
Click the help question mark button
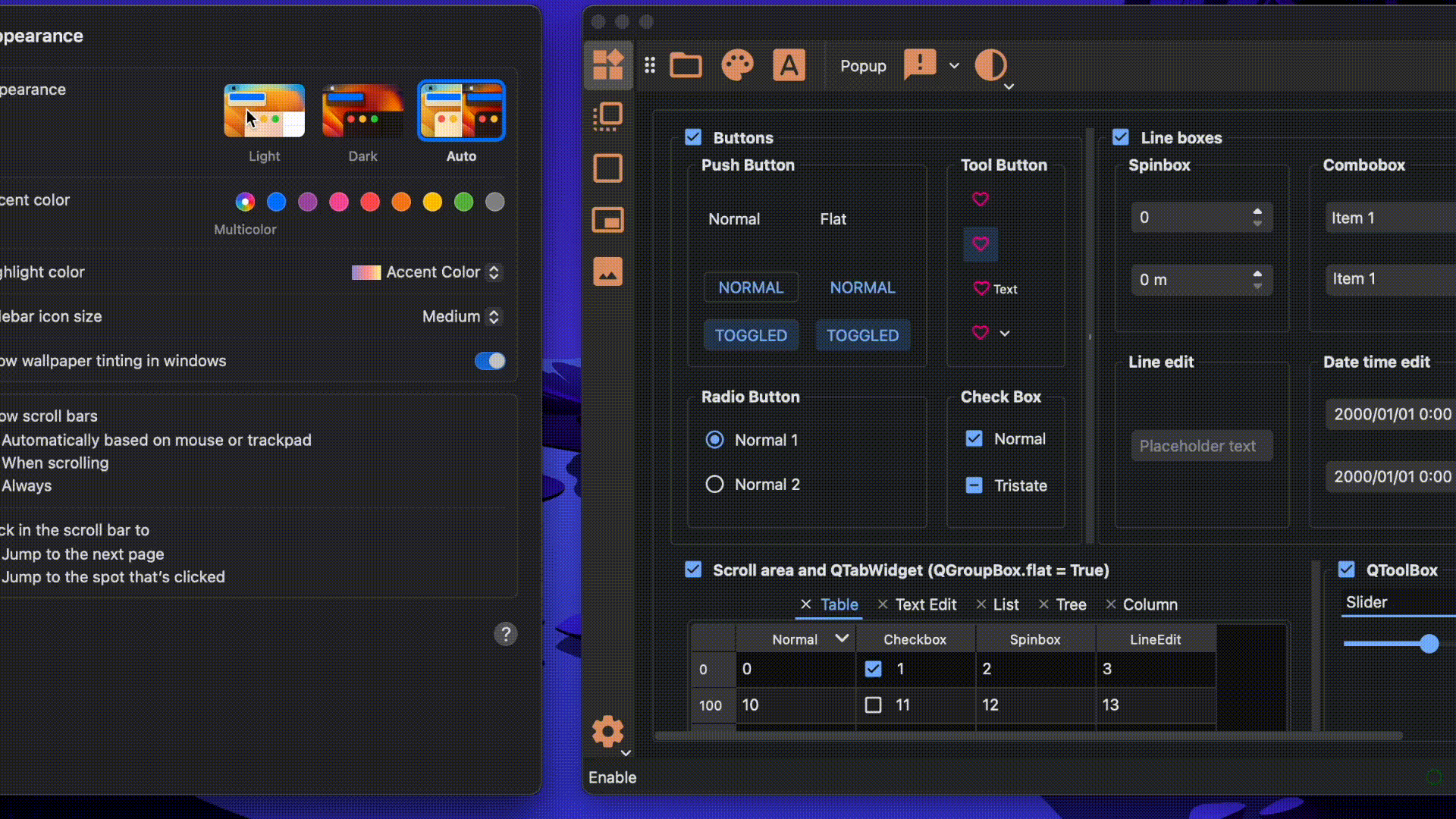[x=506, y=634]
